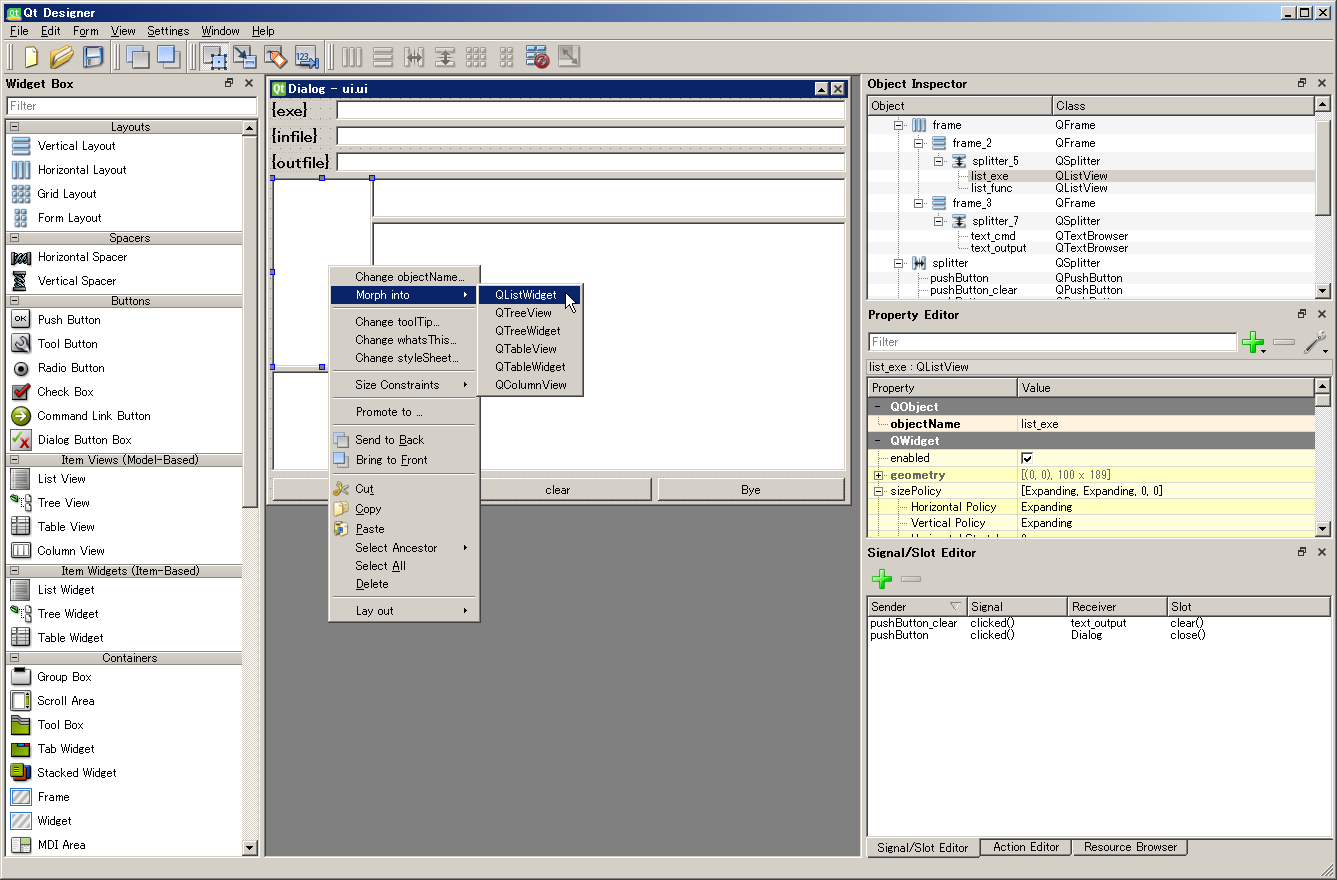1337x880 pixels.
Task: Expand the geometry property
Action: [x=879, y=474]
